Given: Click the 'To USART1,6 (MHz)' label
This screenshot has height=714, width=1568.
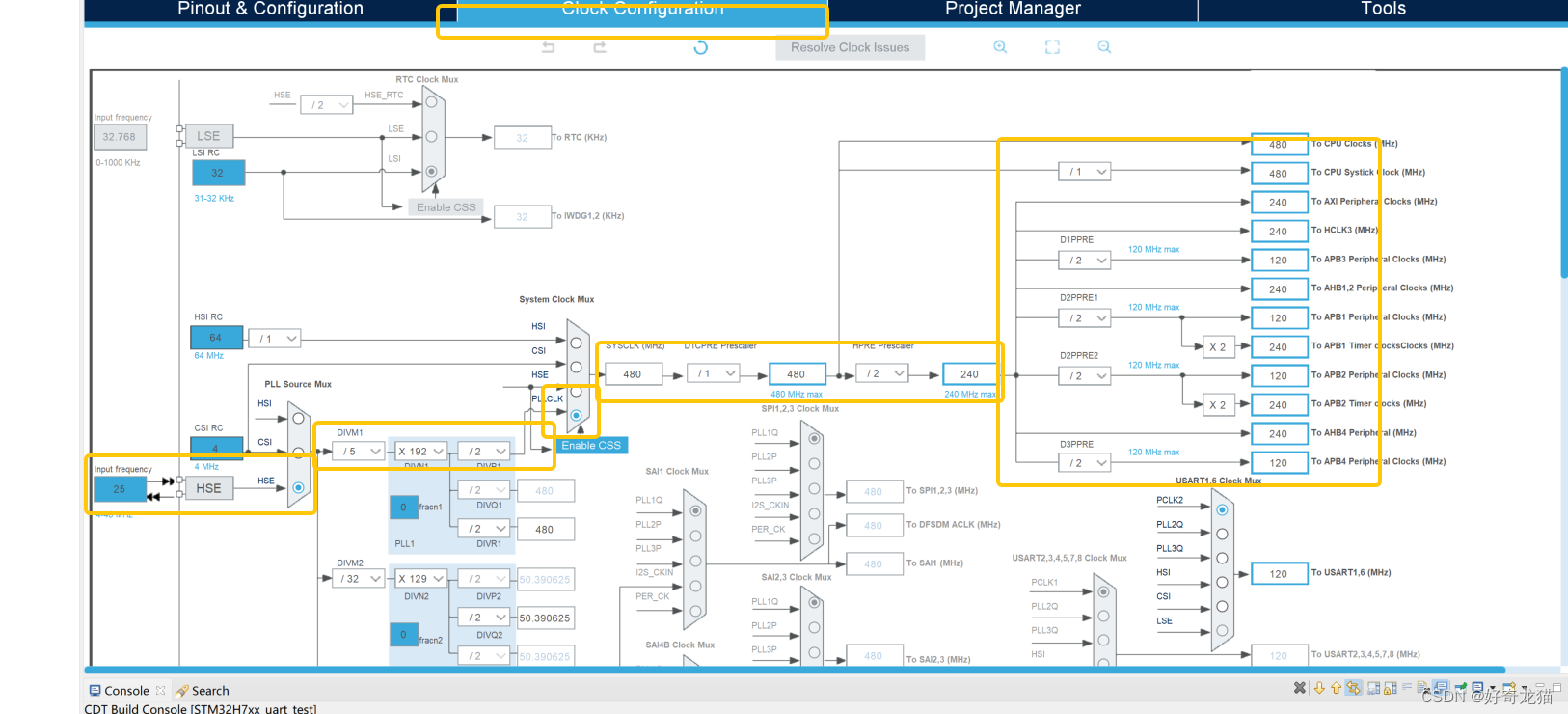Looking at the screenshot, I should (x=1351, y=572).
